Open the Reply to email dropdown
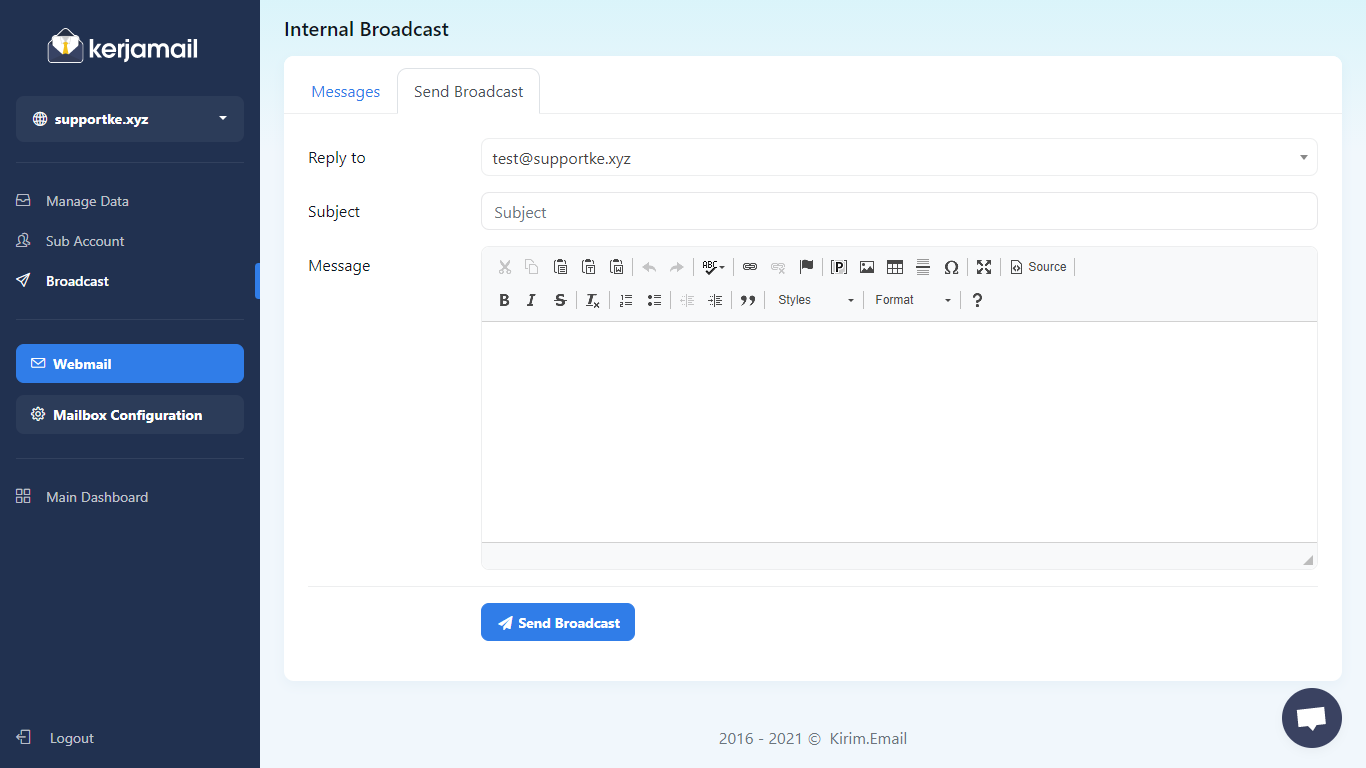 coord(899,158)
